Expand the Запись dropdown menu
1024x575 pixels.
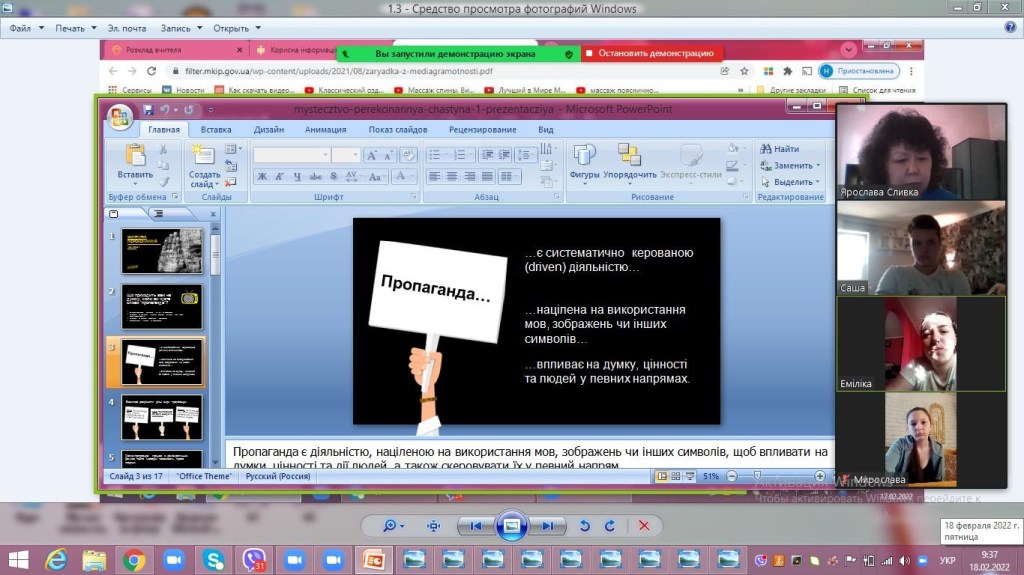click(182, 28)
